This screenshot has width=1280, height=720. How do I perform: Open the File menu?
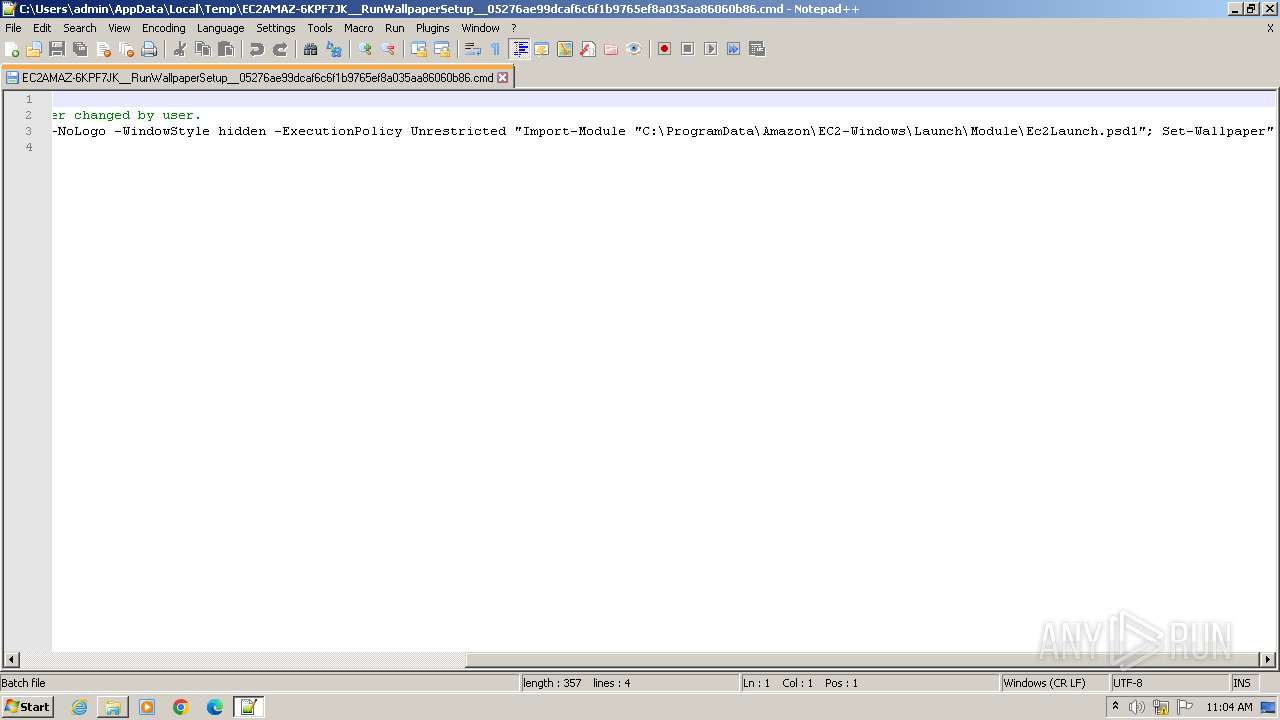[13, 28]
